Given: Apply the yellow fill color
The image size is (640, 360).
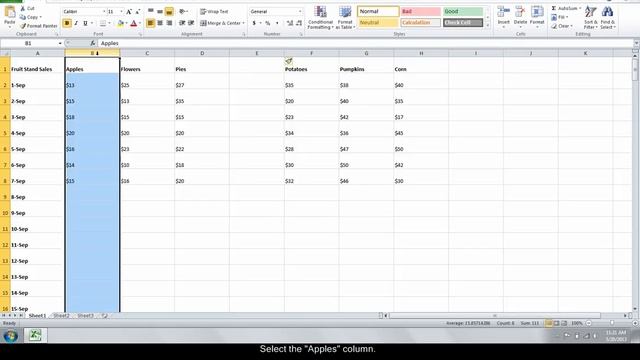Looking at the screenshot, I should (120, 24).
